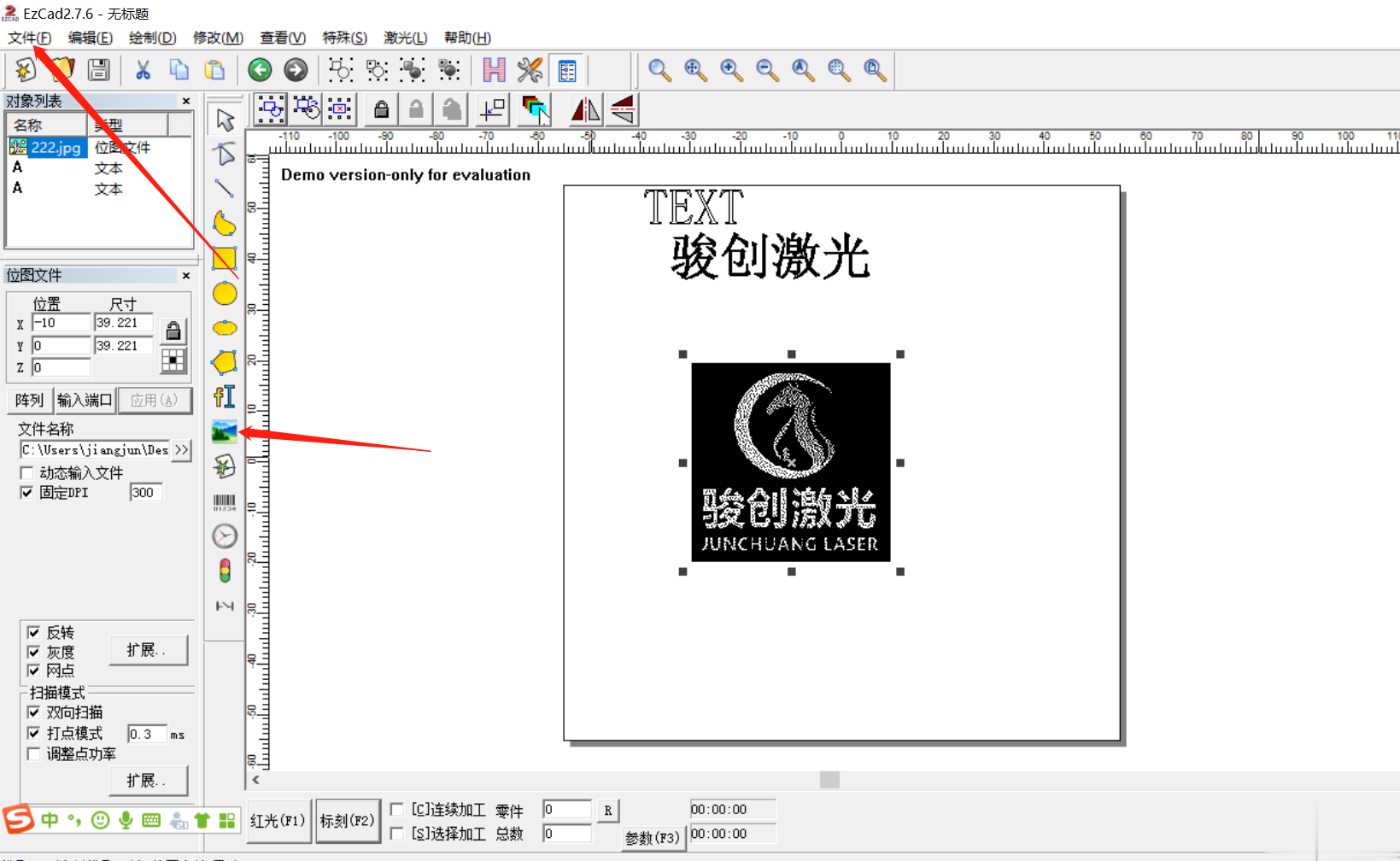Viewport: 1400px width, 861px height.
Task: Click the first Zoom magnifier icon
Action: pyautogui.click(x=659, y=70)
